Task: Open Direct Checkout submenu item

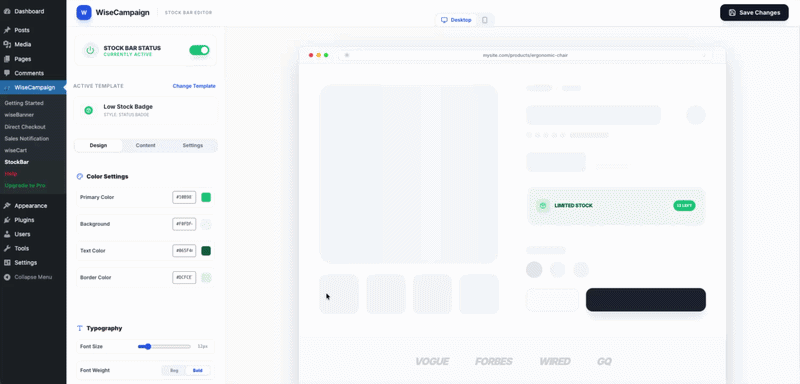Action: click(x=25, y=126)
